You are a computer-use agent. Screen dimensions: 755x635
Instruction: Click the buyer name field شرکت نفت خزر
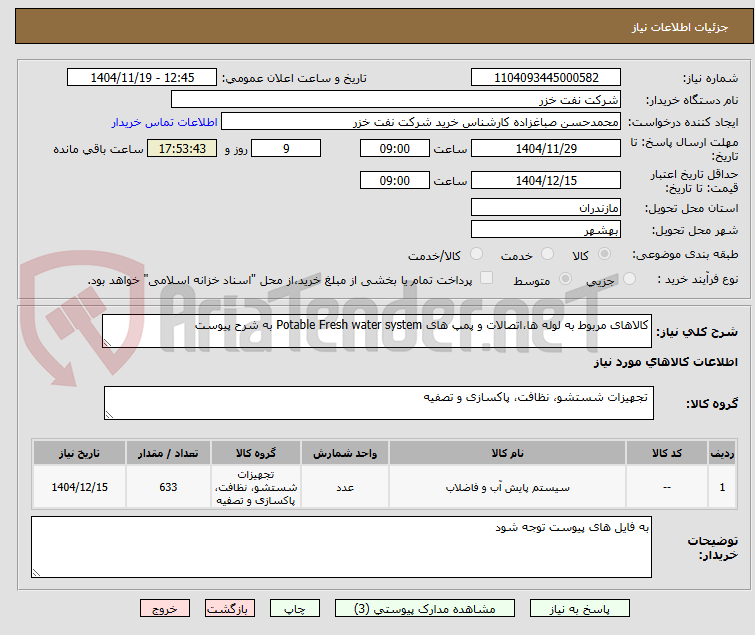tap(396, 100)
